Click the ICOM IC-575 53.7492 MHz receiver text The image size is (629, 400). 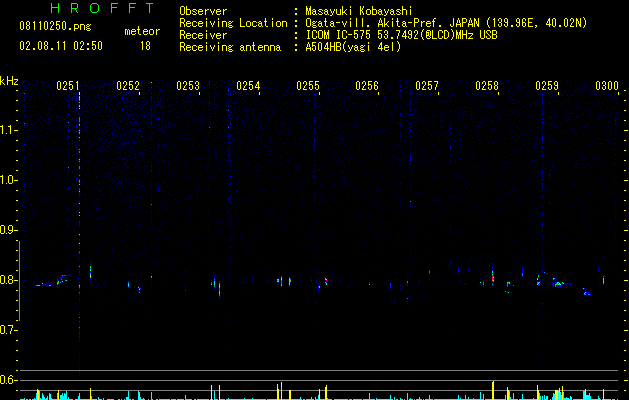[x=401, y=35]
